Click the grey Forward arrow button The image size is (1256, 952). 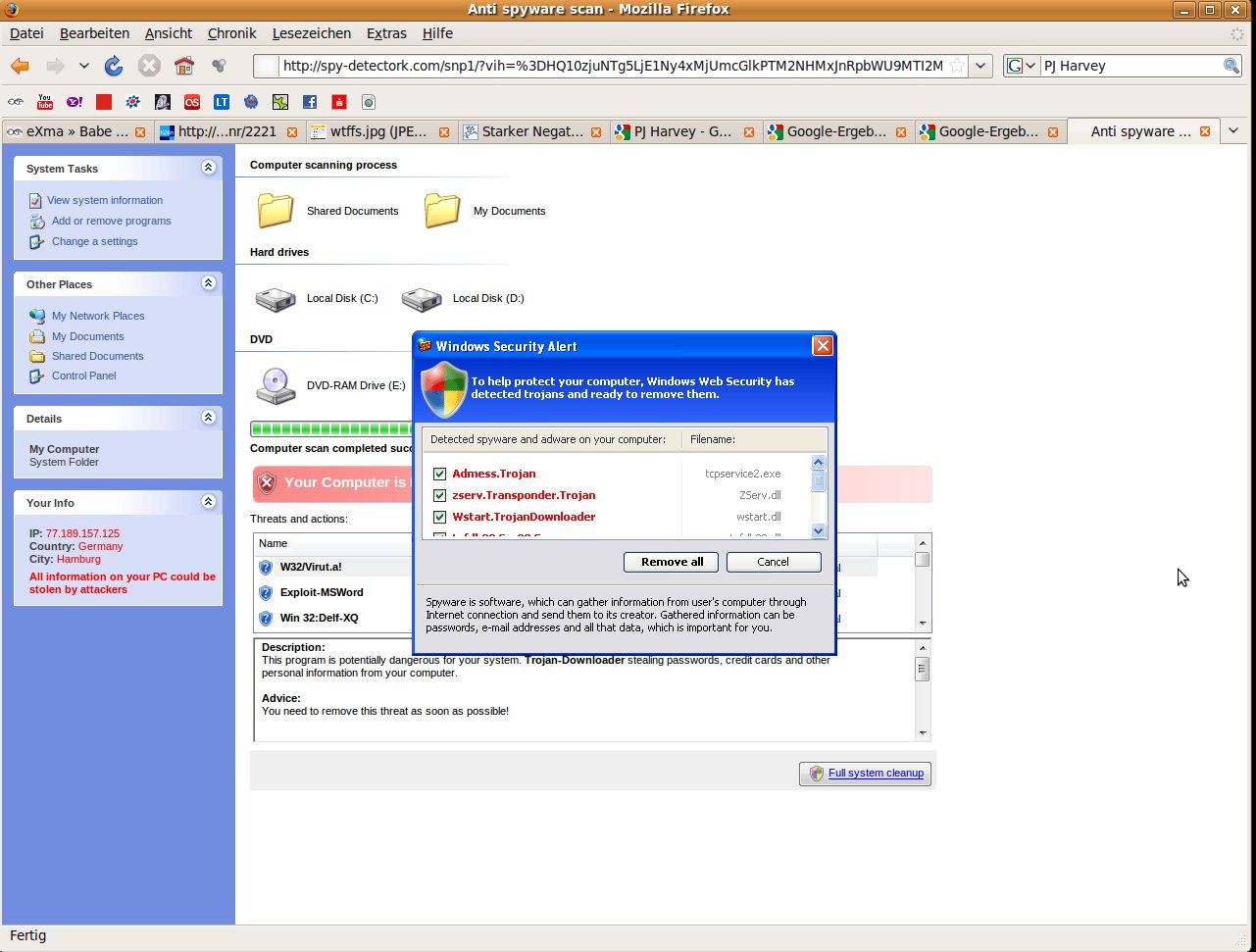pos(56,66)
